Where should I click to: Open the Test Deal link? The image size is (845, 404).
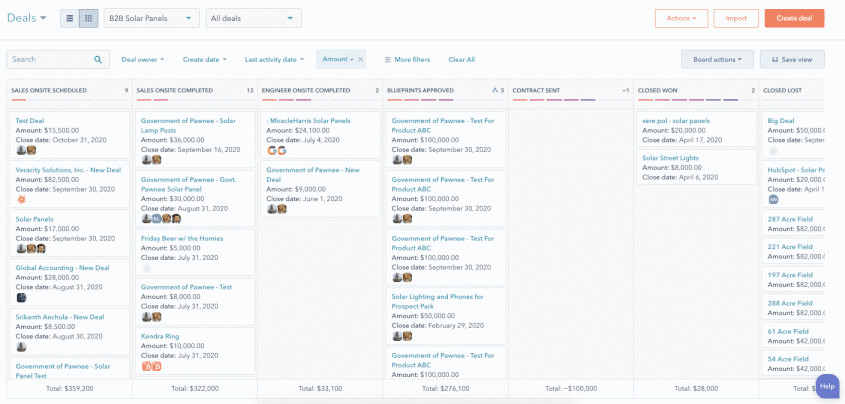click(x=30, y=121)
